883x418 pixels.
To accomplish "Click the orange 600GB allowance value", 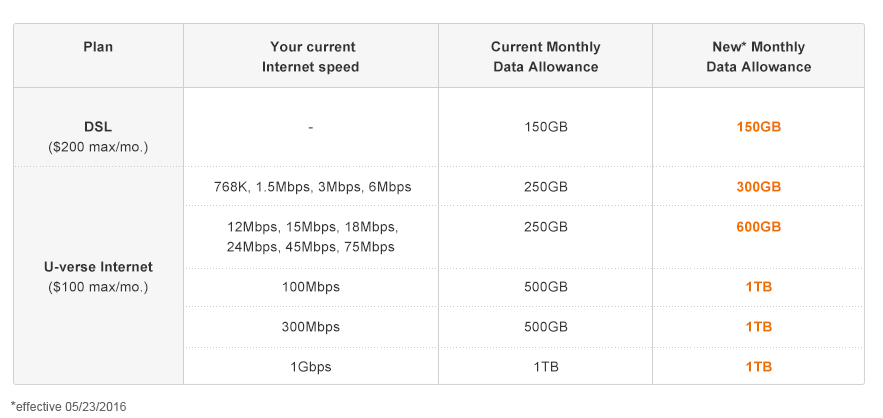I will [x=758, y=227].
